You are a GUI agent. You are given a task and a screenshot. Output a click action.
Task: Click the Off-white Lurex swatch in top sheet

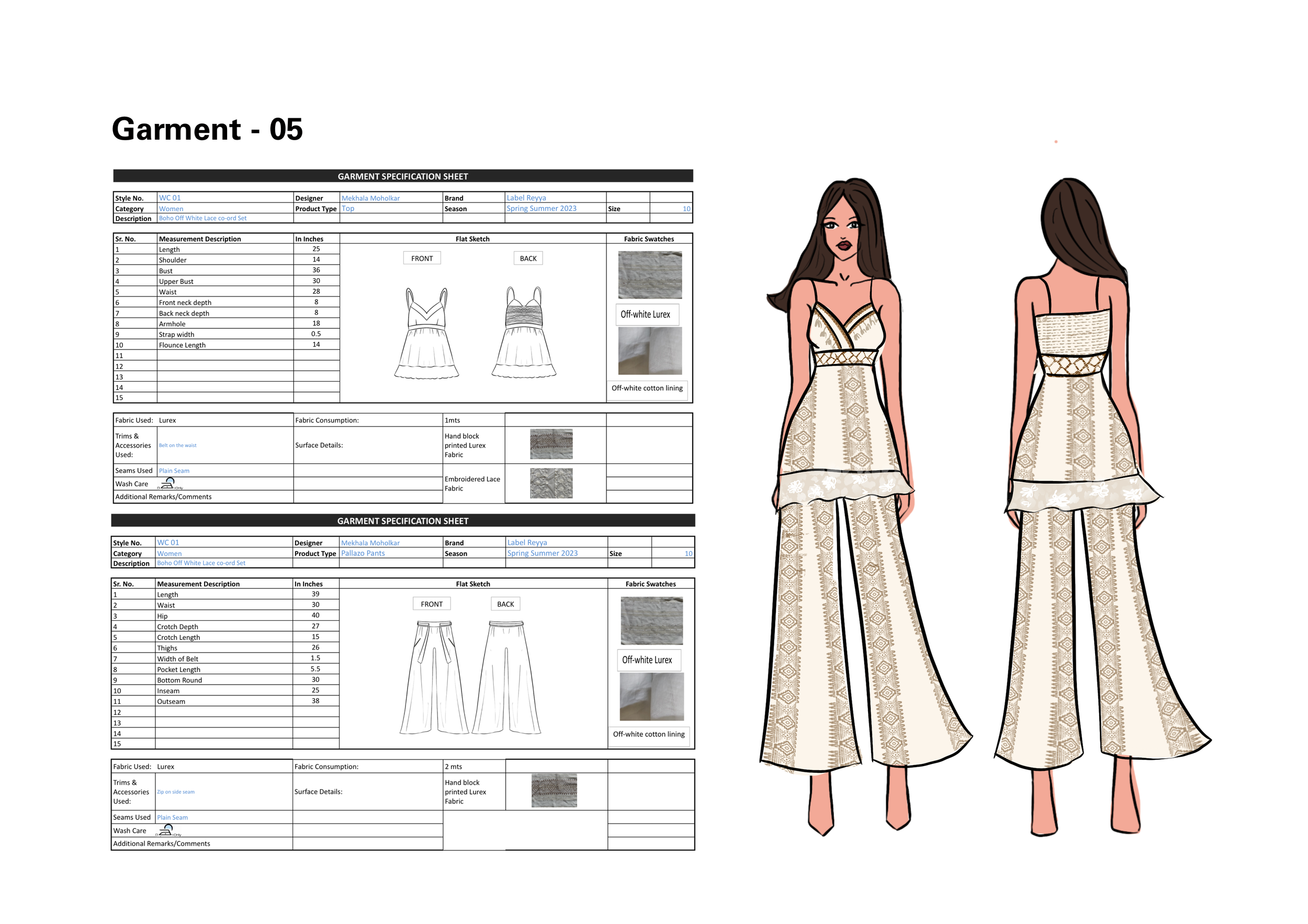(x=649, y=276)
